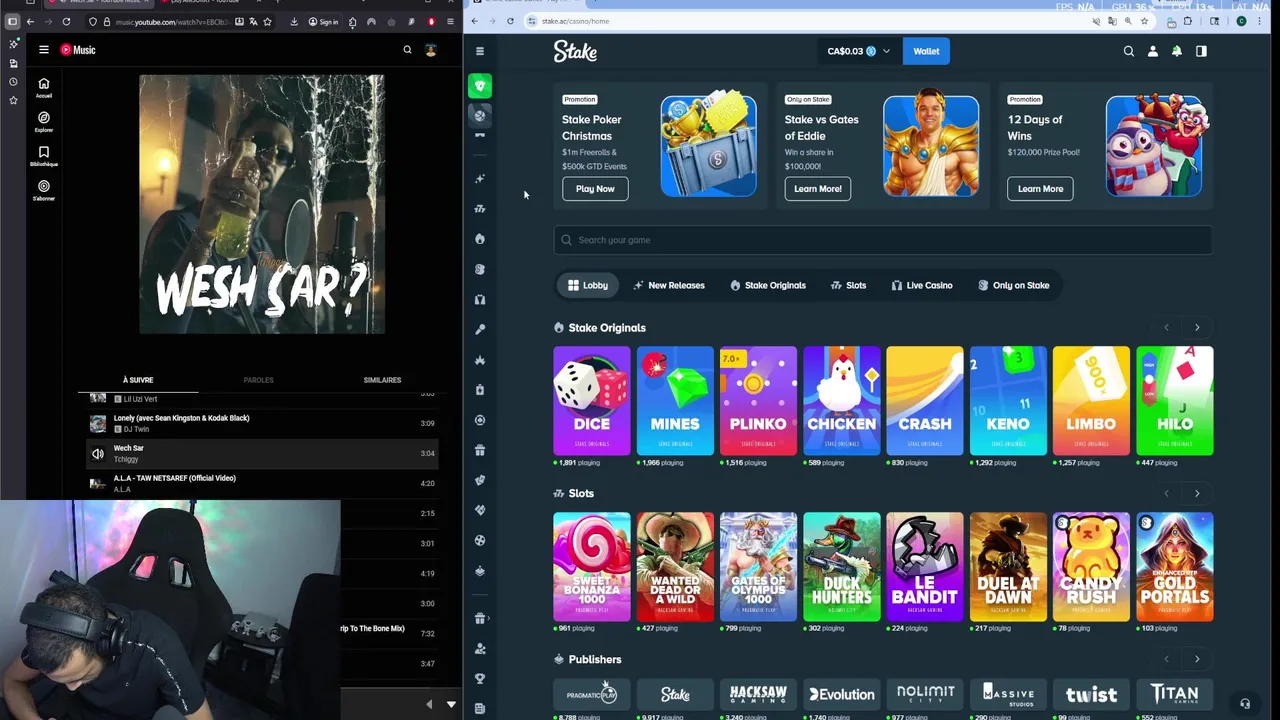Open the Dice game thumbnail
This screenshot has height=720, width=1280.
[x=592, y=400]
